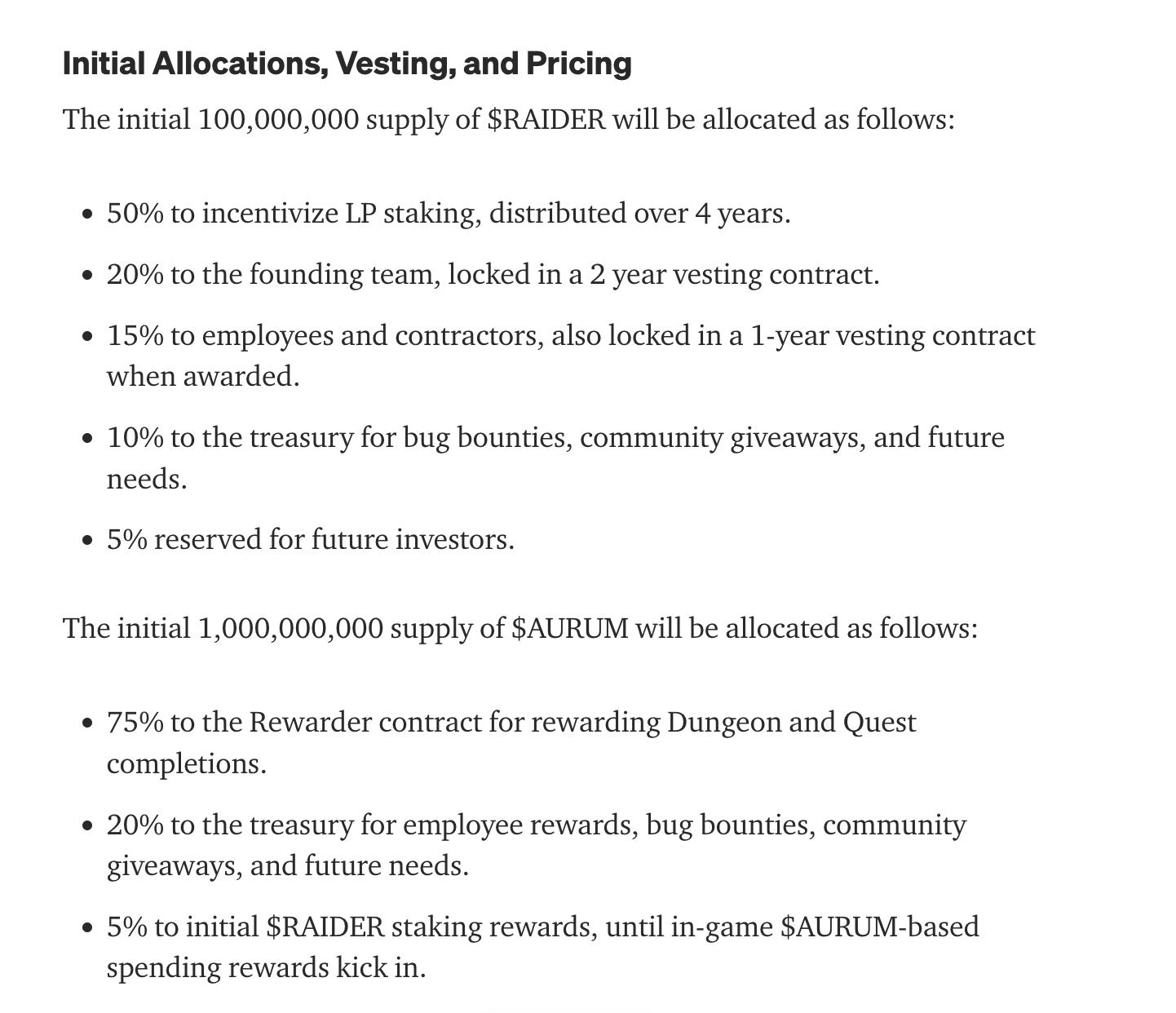
Task: Click "spending rewards kick in." text
Action: coord(267,968)
